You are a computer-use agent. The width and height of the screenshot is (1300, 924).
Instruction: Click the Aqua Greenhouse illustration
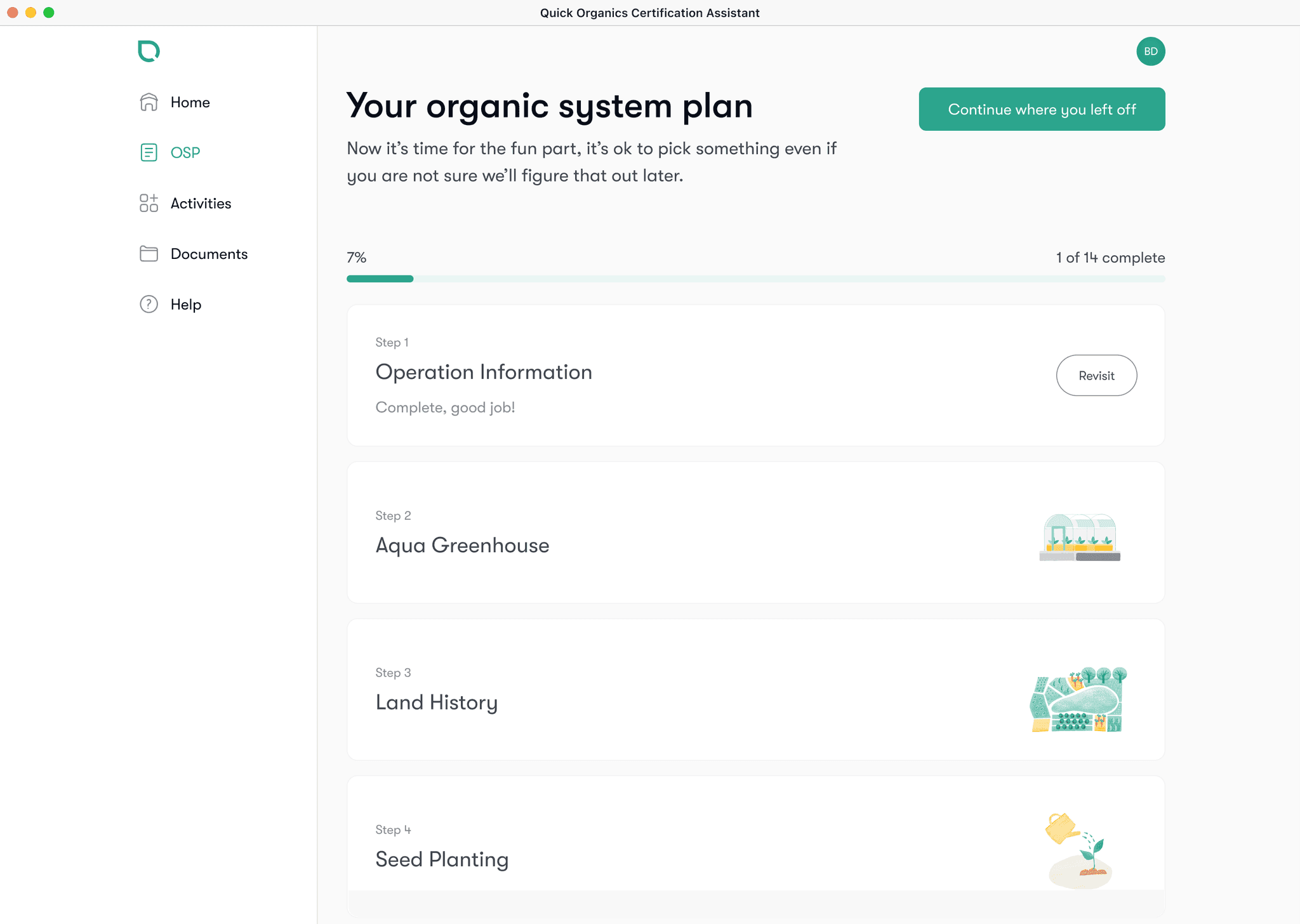tap(1079, 538)
